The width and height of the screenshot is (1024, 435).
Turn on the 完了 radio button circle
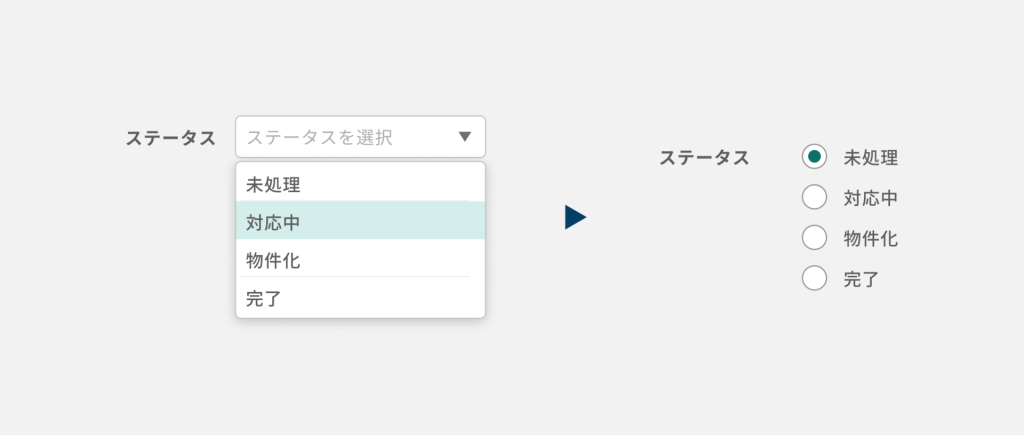pos(815,278)
